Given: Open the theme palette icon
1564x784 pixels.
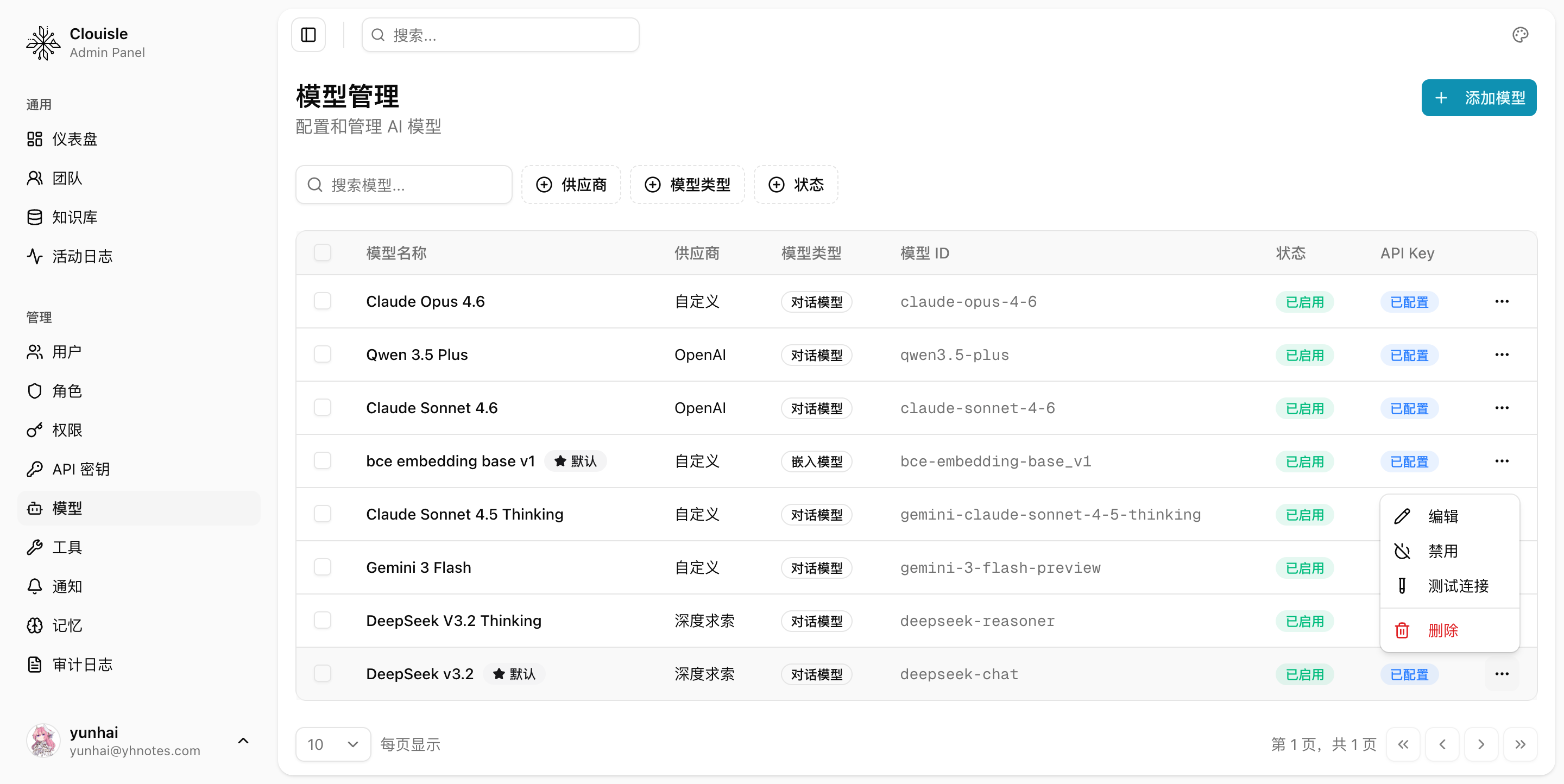Looking at the screenshot, I should pos(1519,35).
